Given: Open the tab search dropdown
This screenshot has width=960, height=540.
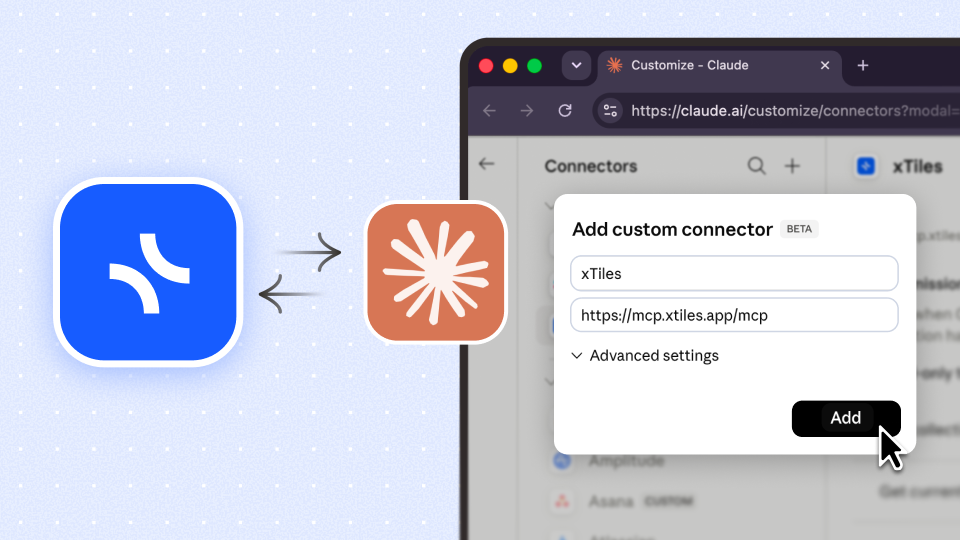Looking at the screenshot, I should tap(576, 66).
